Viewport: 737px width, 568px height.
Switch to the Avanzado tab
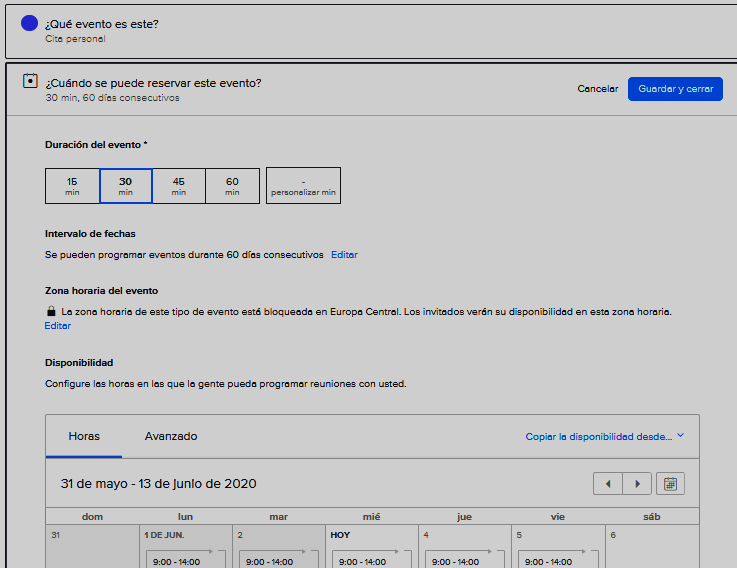[x=171, y=437]
